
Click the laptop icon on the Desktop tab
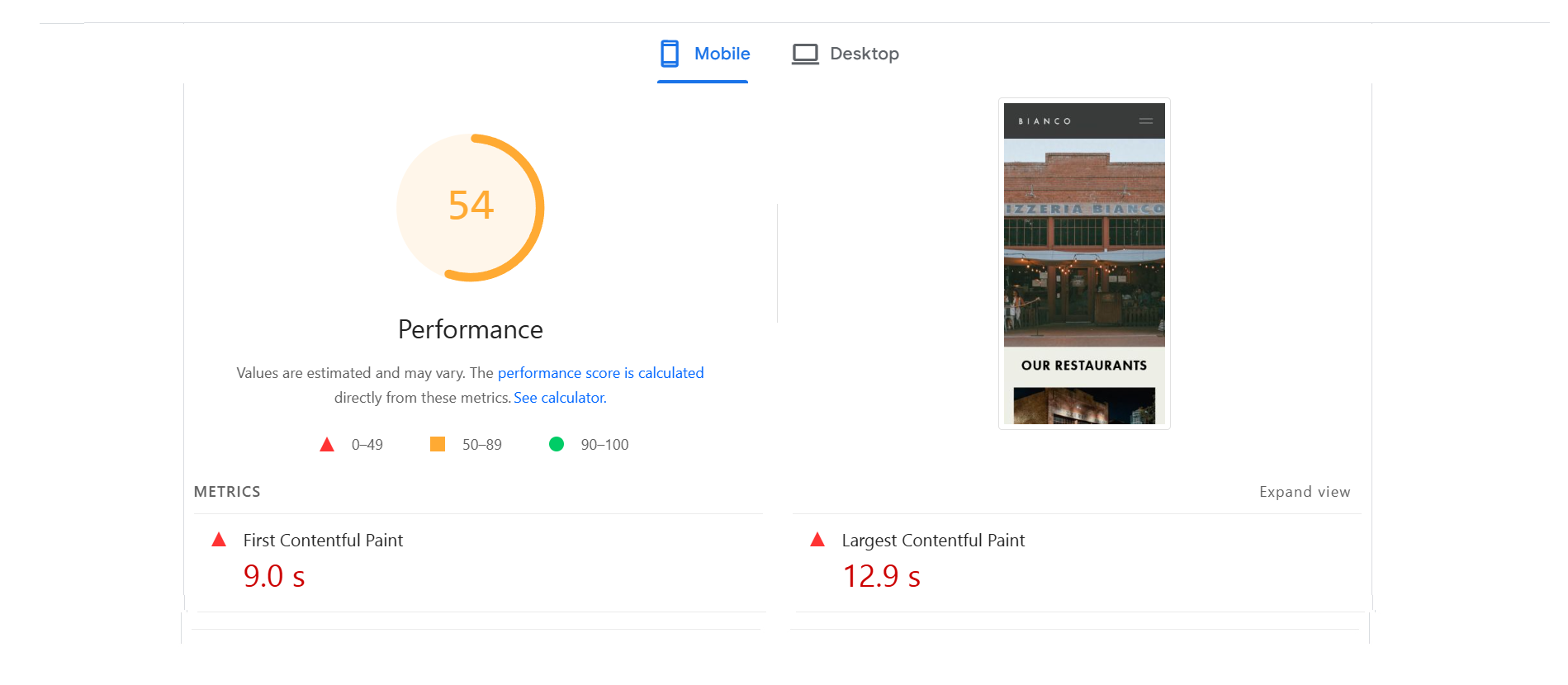(x=805, y=54)
